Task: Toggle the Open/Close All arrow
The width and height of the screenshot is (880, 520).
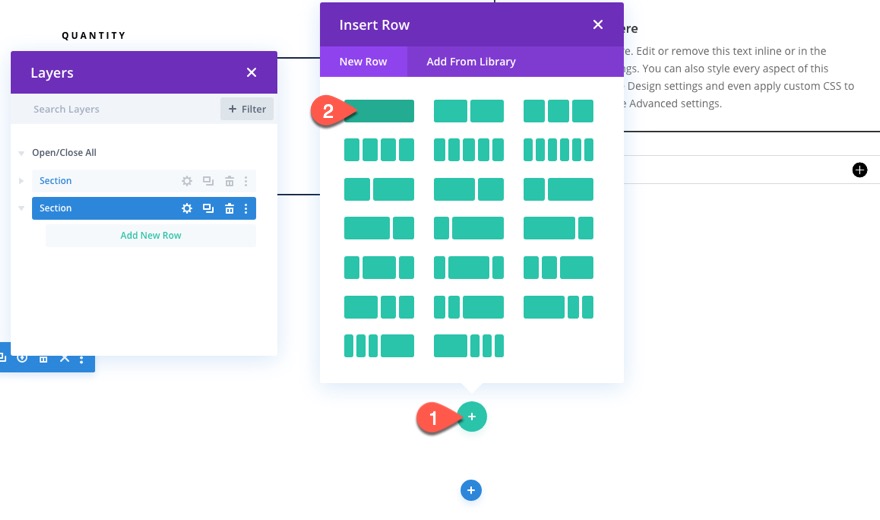Action: (x=22, y=153)
